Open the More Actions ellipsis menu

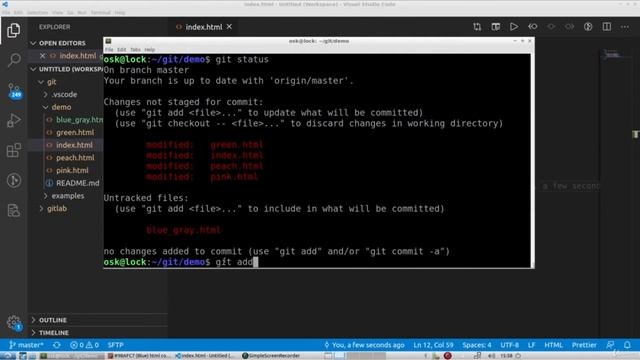point(625,27)
